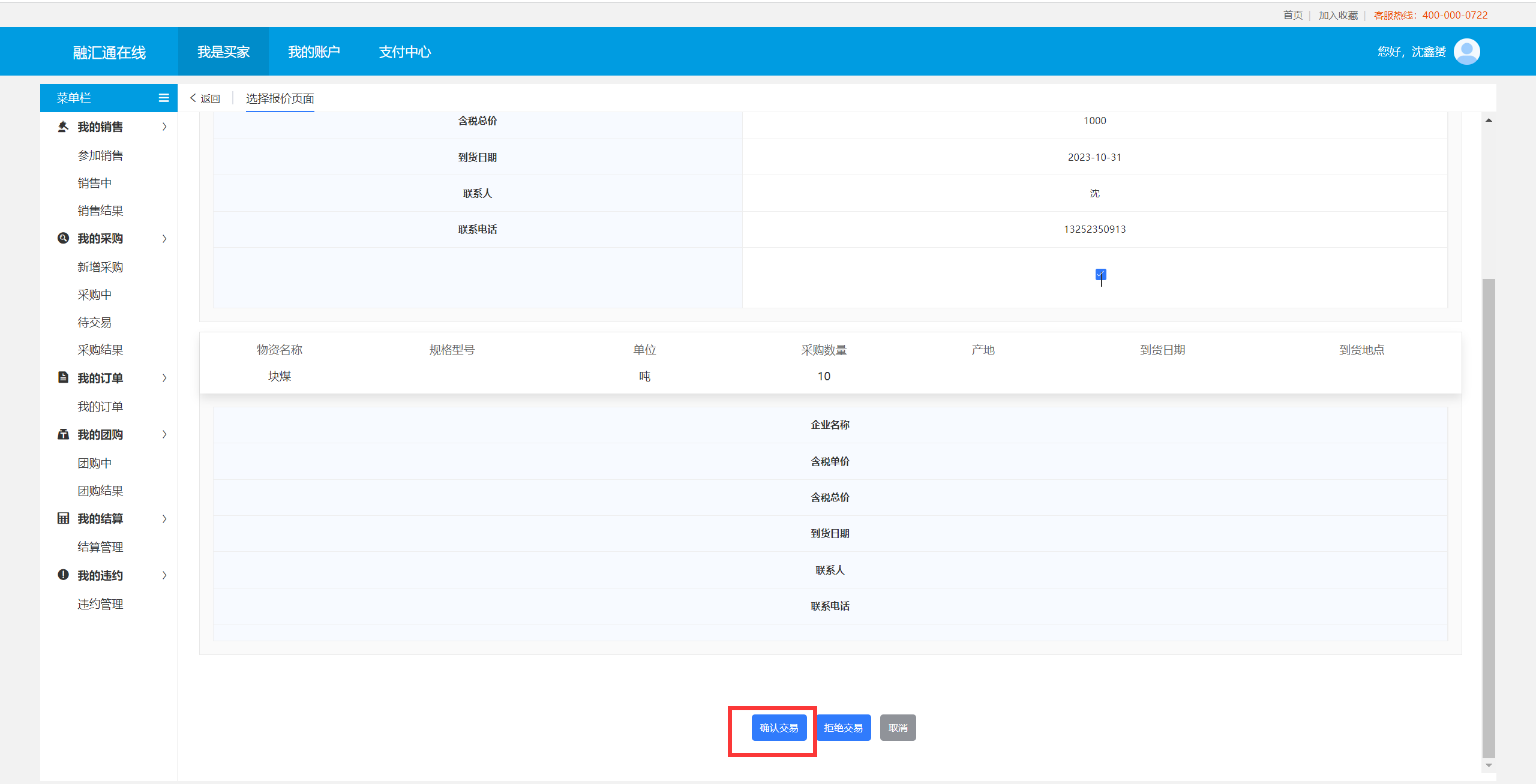The image size is (1536, 784).
Task: Open 团购中 in the sidebar
Action: [x=94, y=463]
